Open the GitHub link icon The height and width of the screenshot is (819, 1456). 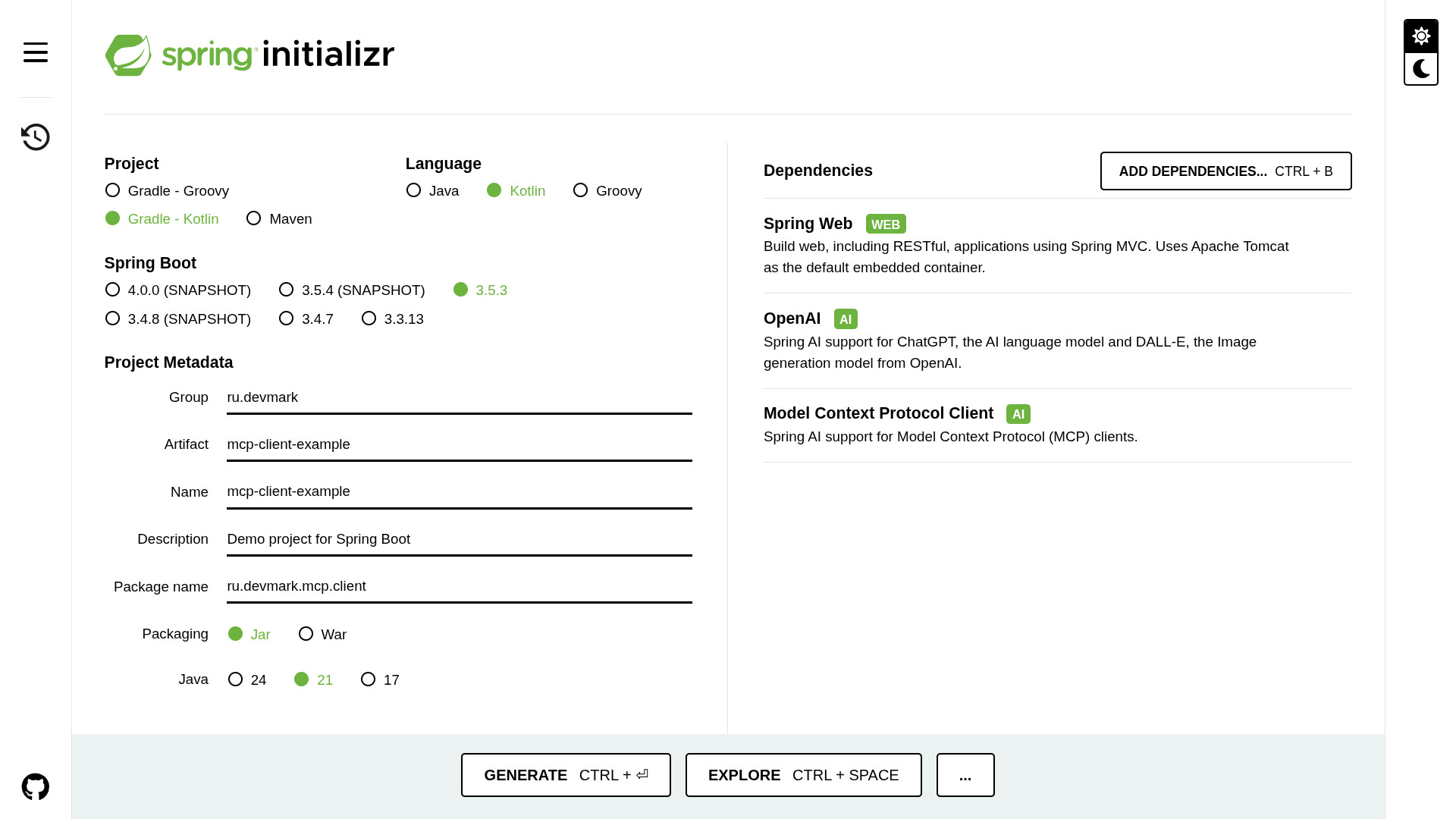click(36, 786)
